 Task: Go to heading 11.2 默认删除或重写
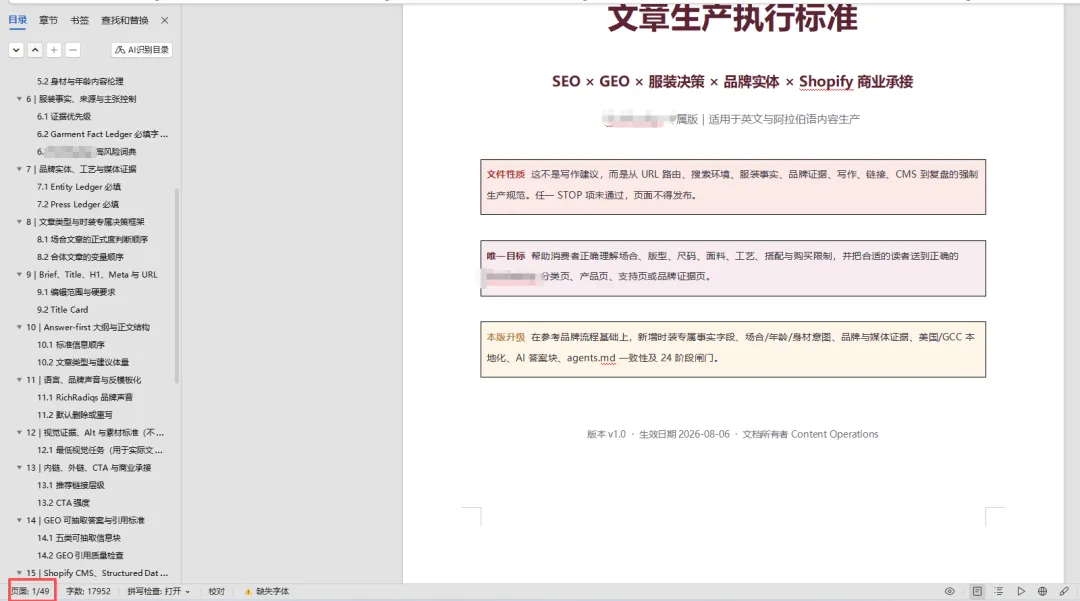coord(74,415)
